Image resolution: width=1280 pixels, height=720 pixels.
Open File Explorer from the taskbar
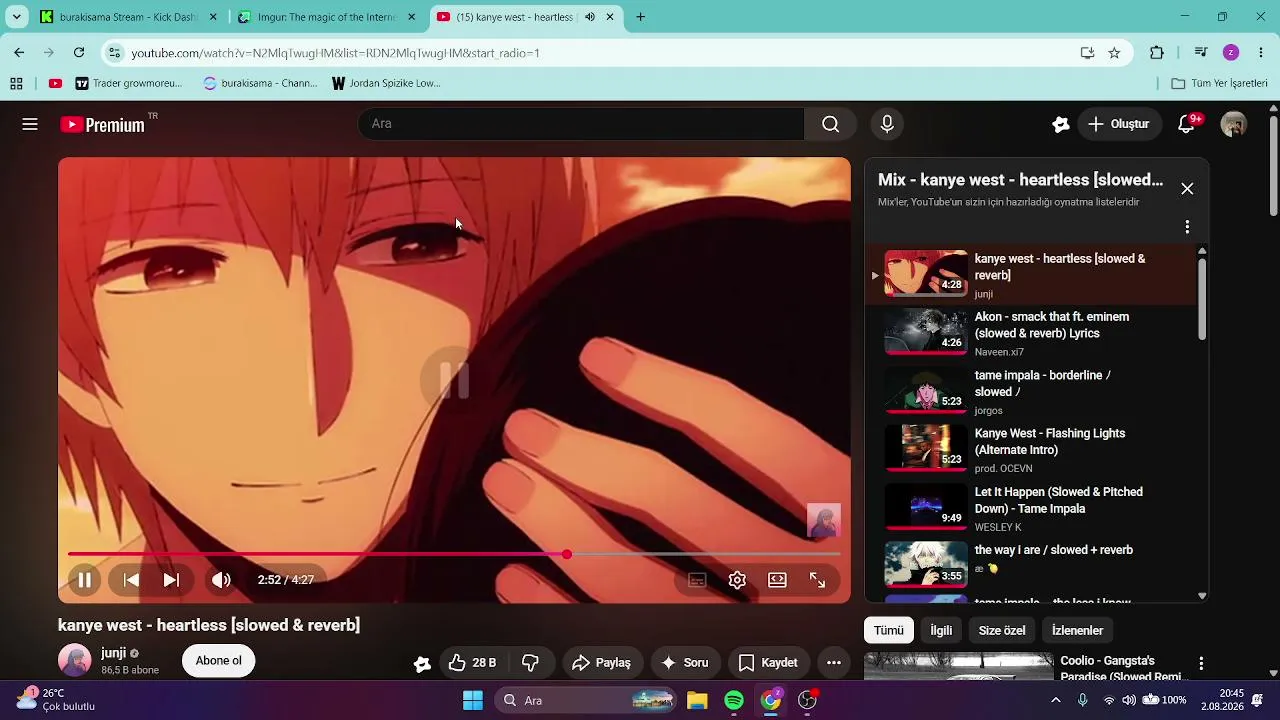(x=697, y=700)
